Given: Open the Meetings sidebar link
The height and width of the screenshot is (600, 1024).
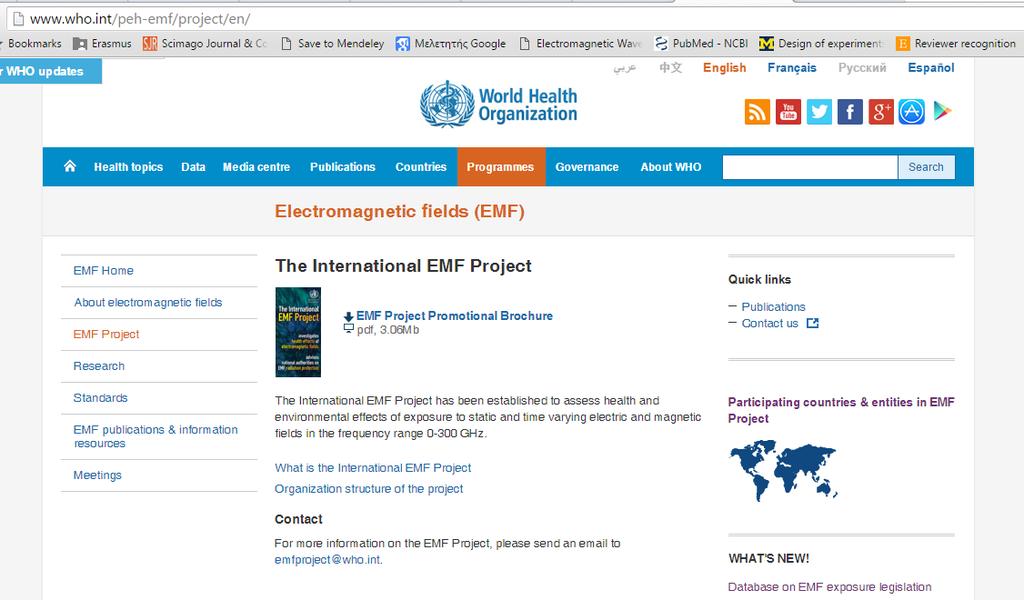Looking at the screenshot, I should click(x=97, y=475).
